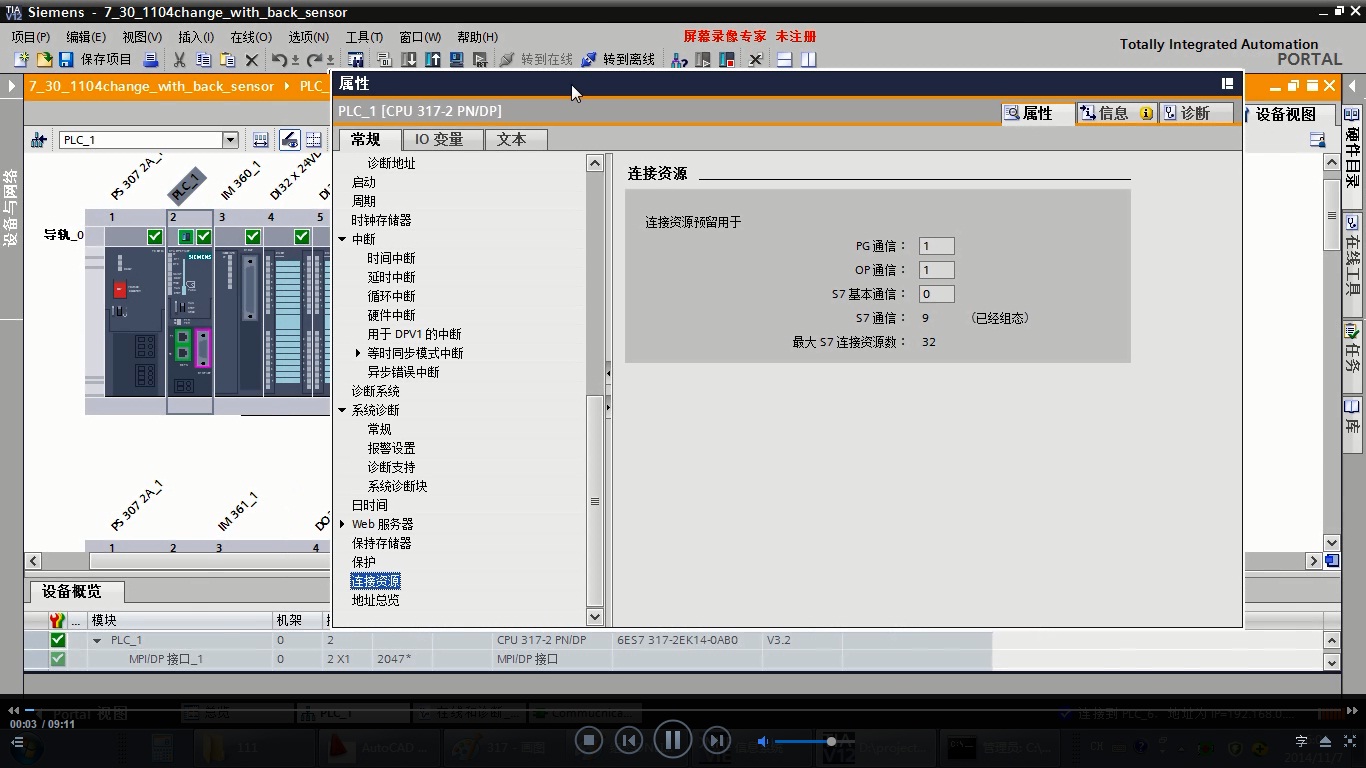This screenshot has height=768, width=1366.
Task: Expand the 设备与网络 left sidebar arrow
Action: [x=11, y=86]
